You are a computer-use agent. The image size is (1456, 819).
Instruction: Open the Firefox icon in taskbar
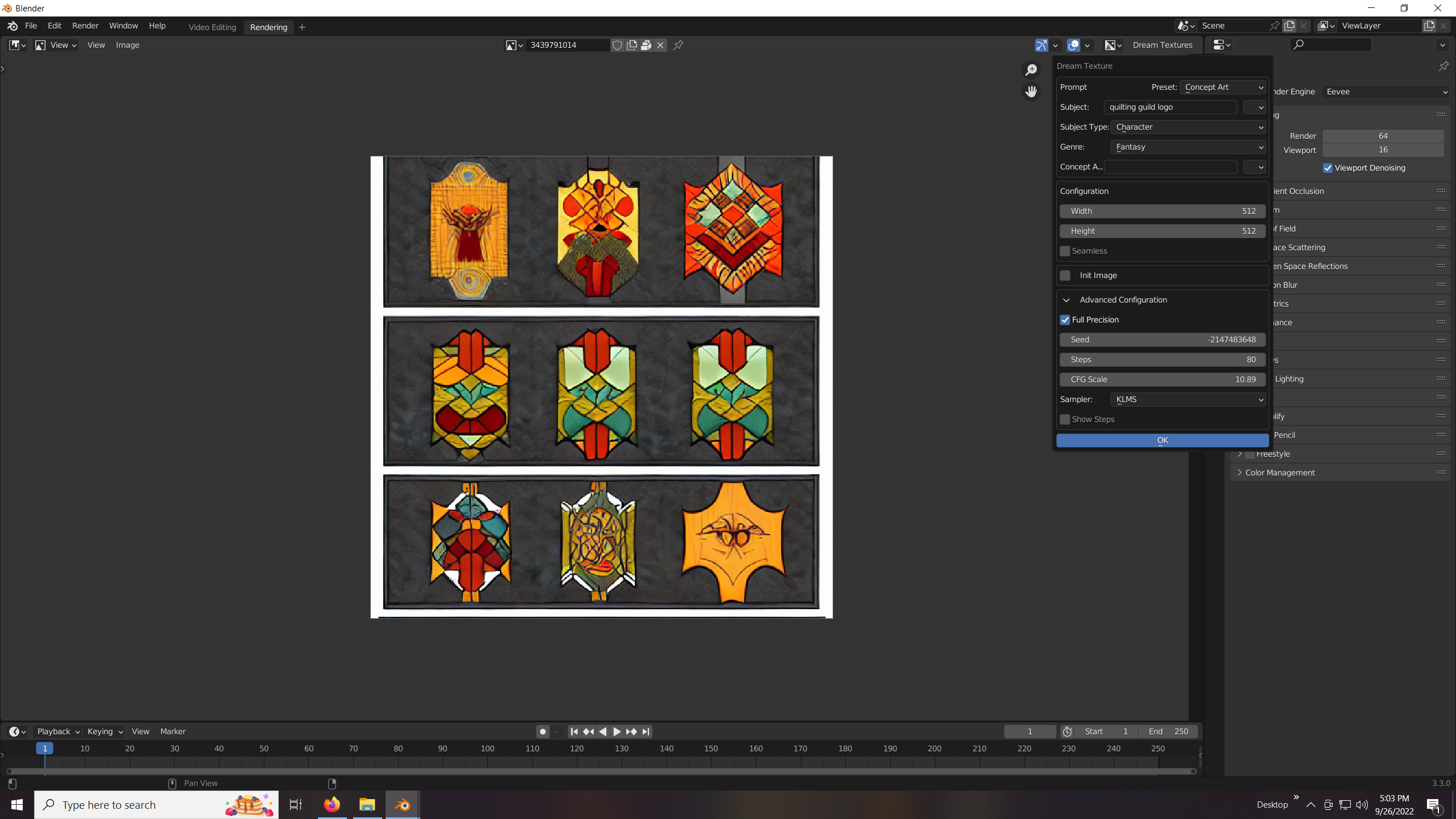332,804
